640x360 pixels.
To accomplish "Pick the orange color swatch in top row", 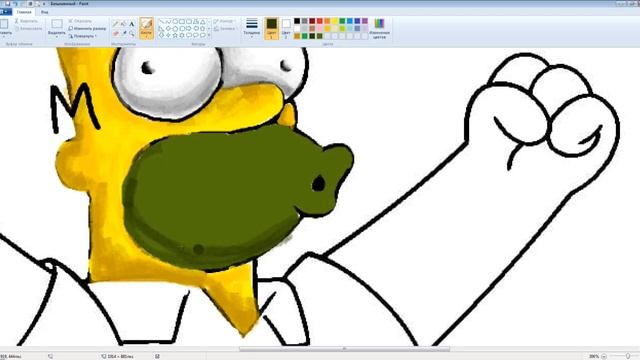I will [327, 21].
